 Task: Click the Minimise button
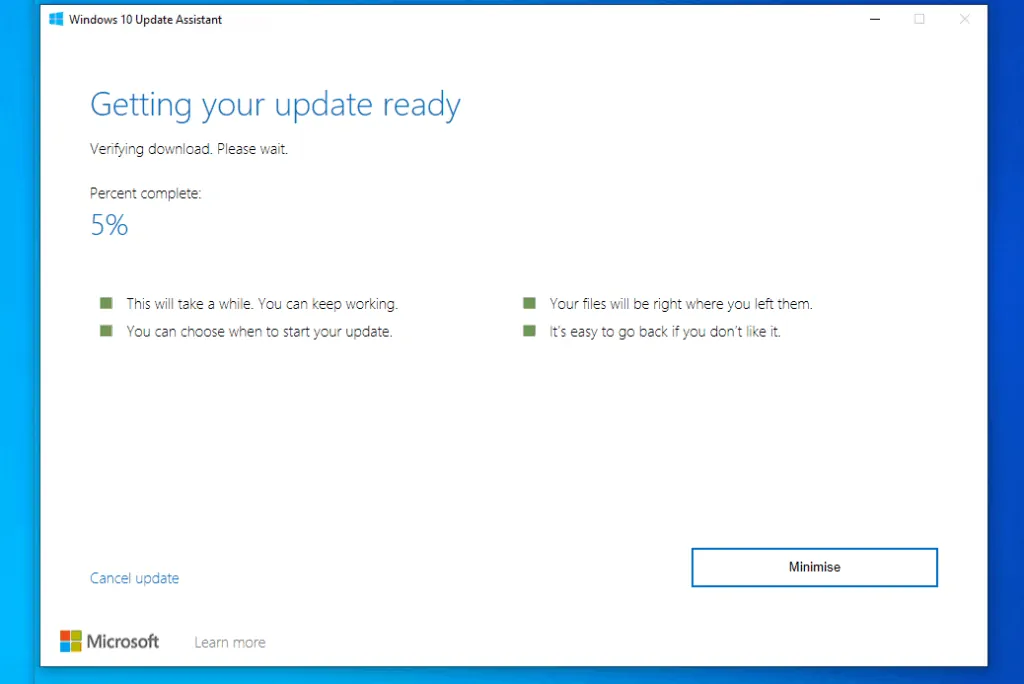(x=814, y=567)
